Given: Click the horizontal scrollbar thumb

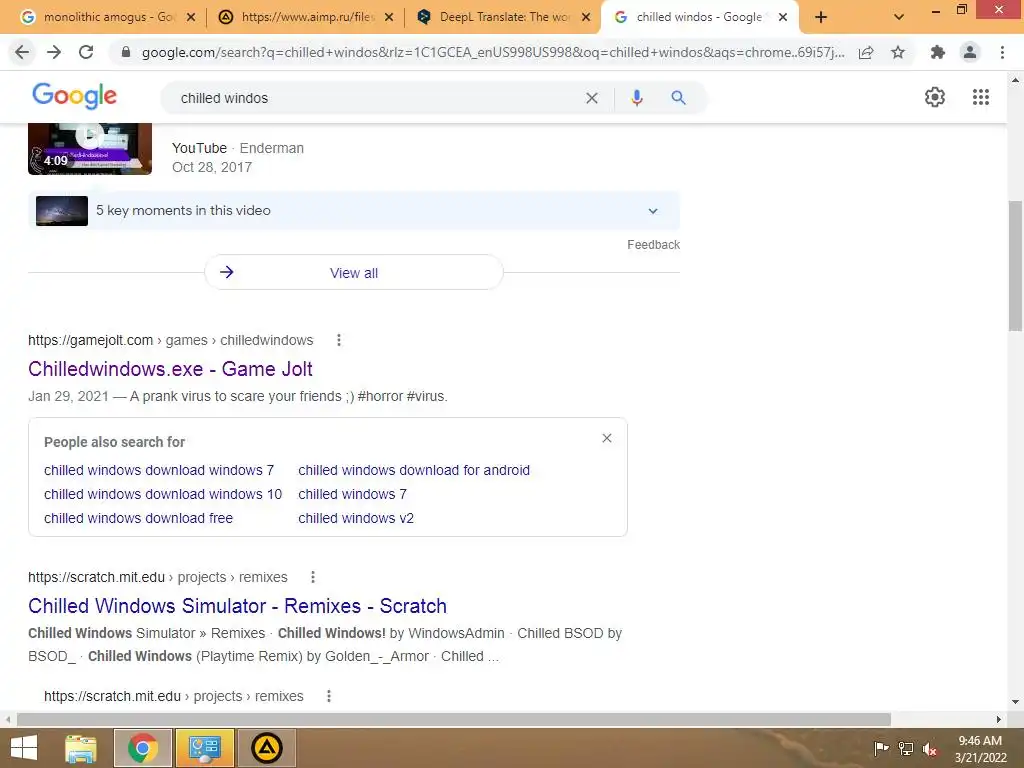Looking at the screenshot, I should pos(454,720).
